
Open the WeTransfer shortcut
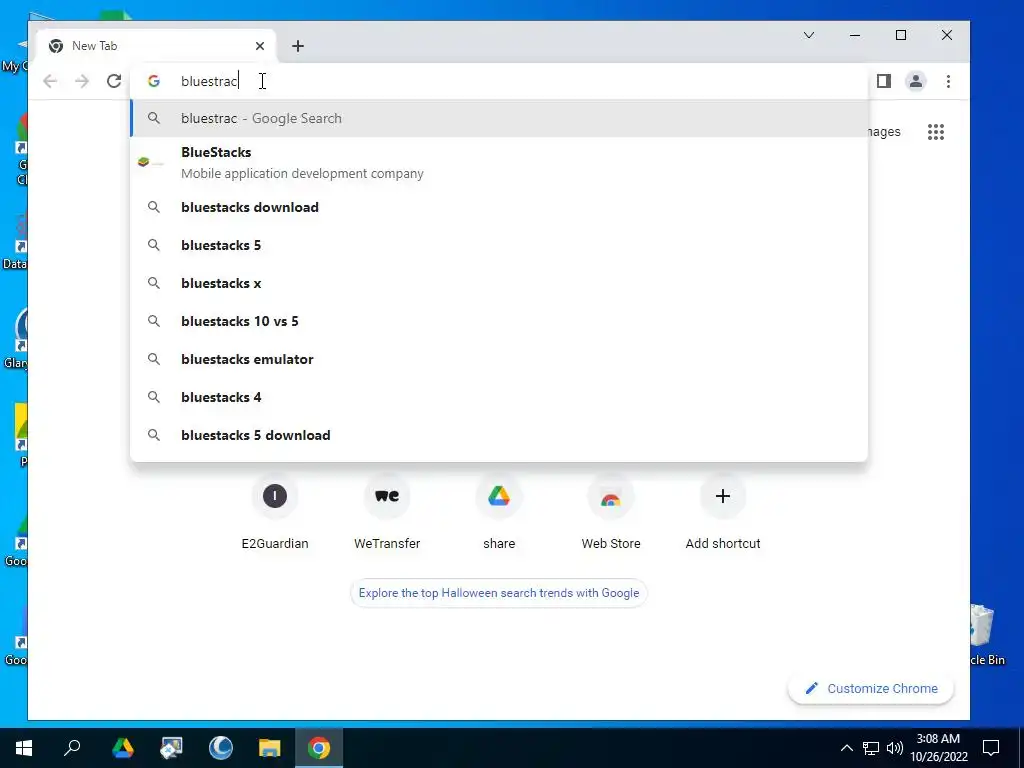point(387,513)
